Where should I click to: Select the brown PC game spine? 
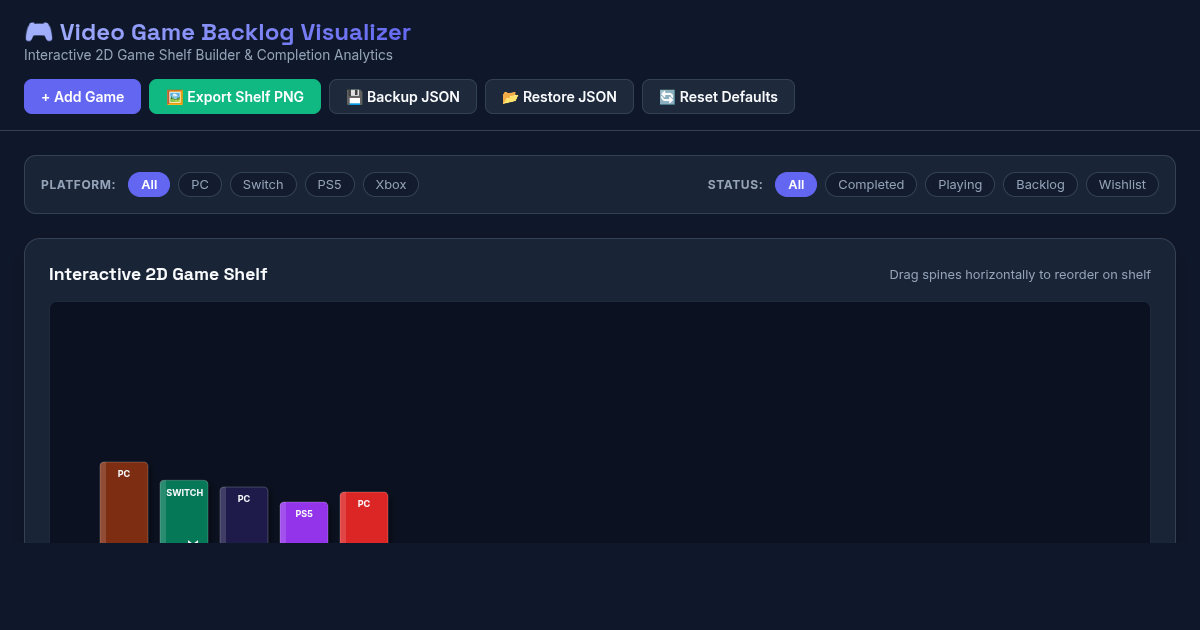click(x=124, y=503)
